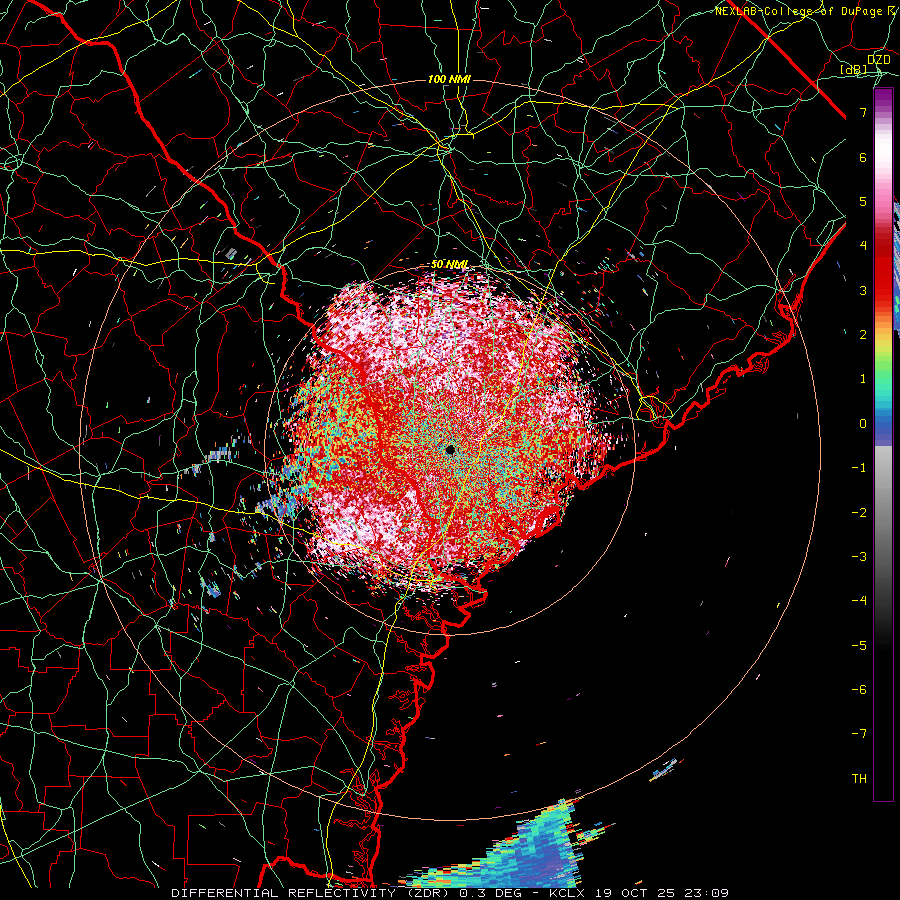Click the '-1' value on color scale
The width and height of the screenshot is (900, 900).
point(859,468)
